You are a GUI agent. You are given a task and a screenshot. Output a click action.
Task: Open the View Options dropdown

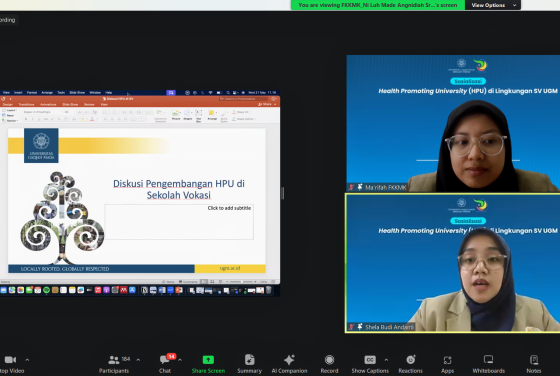[x=493, y=5]
